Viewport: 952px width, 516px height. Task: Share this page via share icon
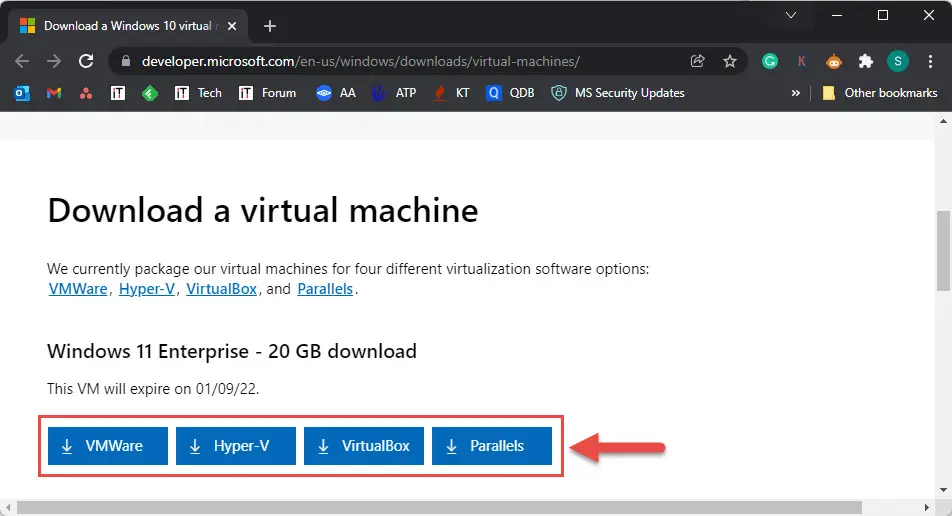[698, 61]
